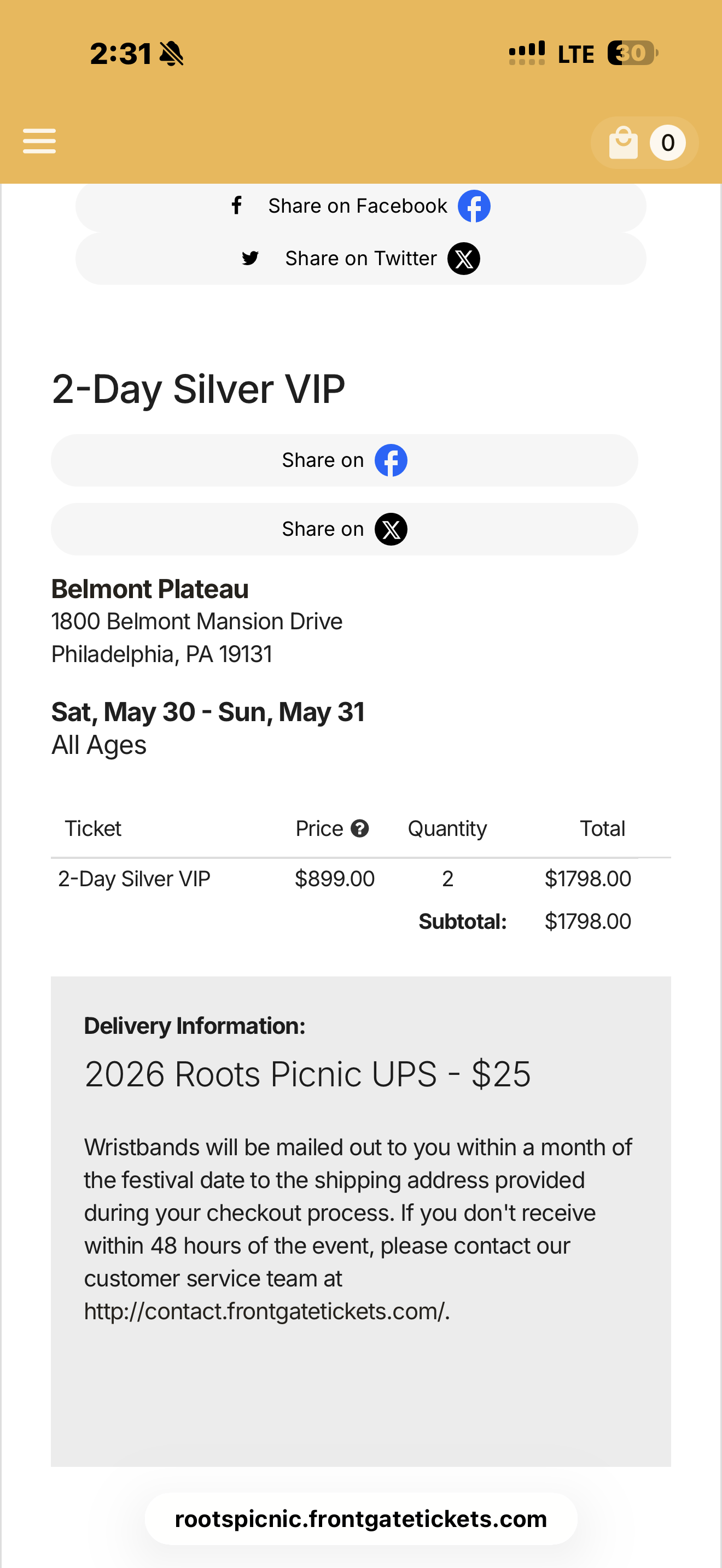The image size is (722, 1568).
Task: Click the small black Facebook "f" glyph
Action: tap(237, 206)
